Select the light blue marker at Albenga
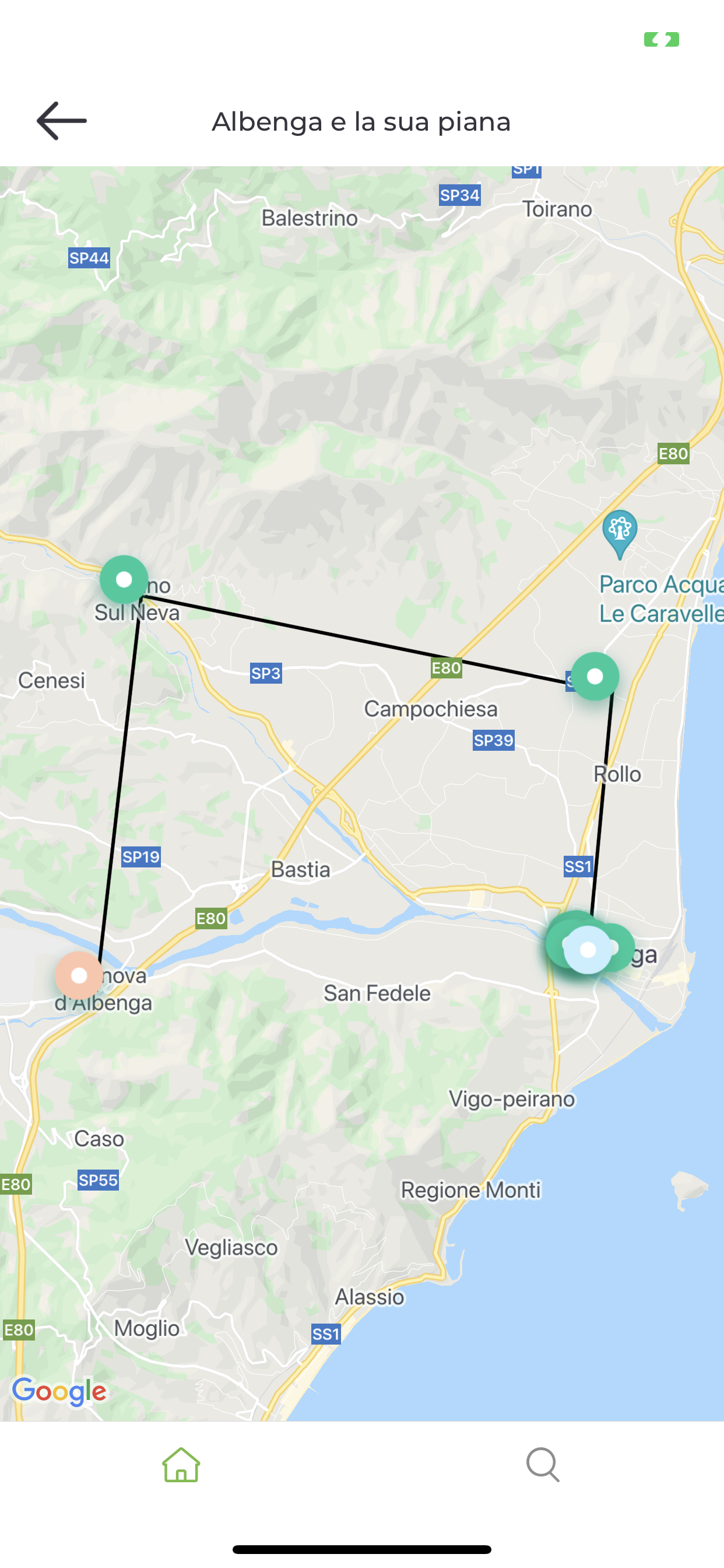 coord(588,950)
